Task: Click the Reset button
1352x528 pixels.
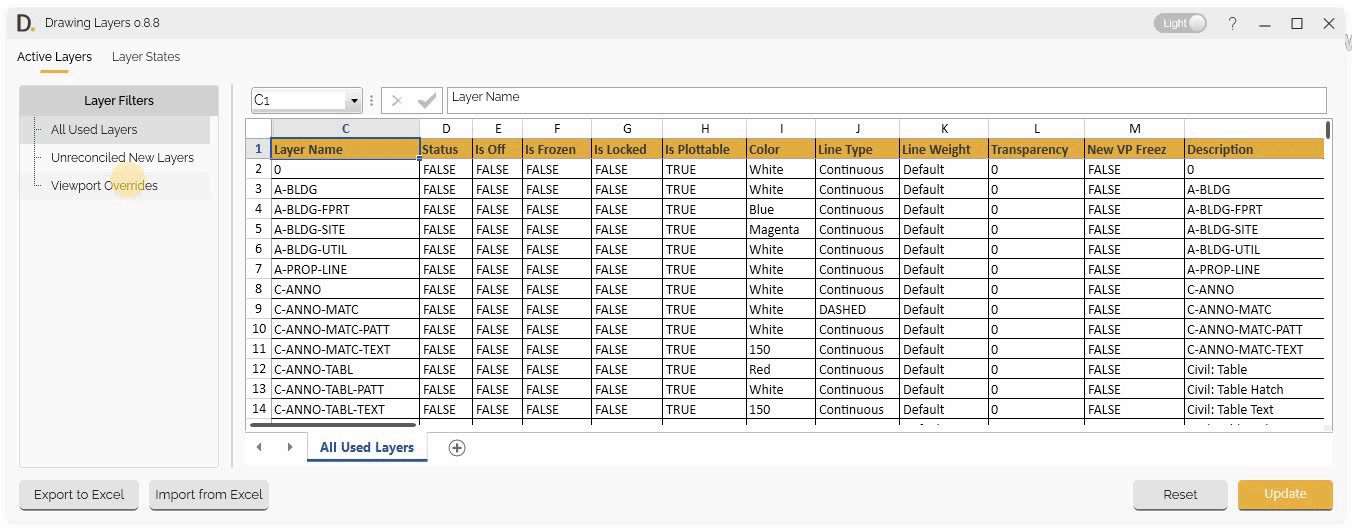Action: 1180,494
